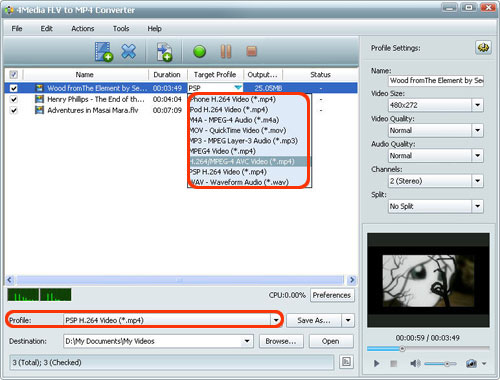Open the Tools menu
The image size is (500, 380).
tap(121, 29)
